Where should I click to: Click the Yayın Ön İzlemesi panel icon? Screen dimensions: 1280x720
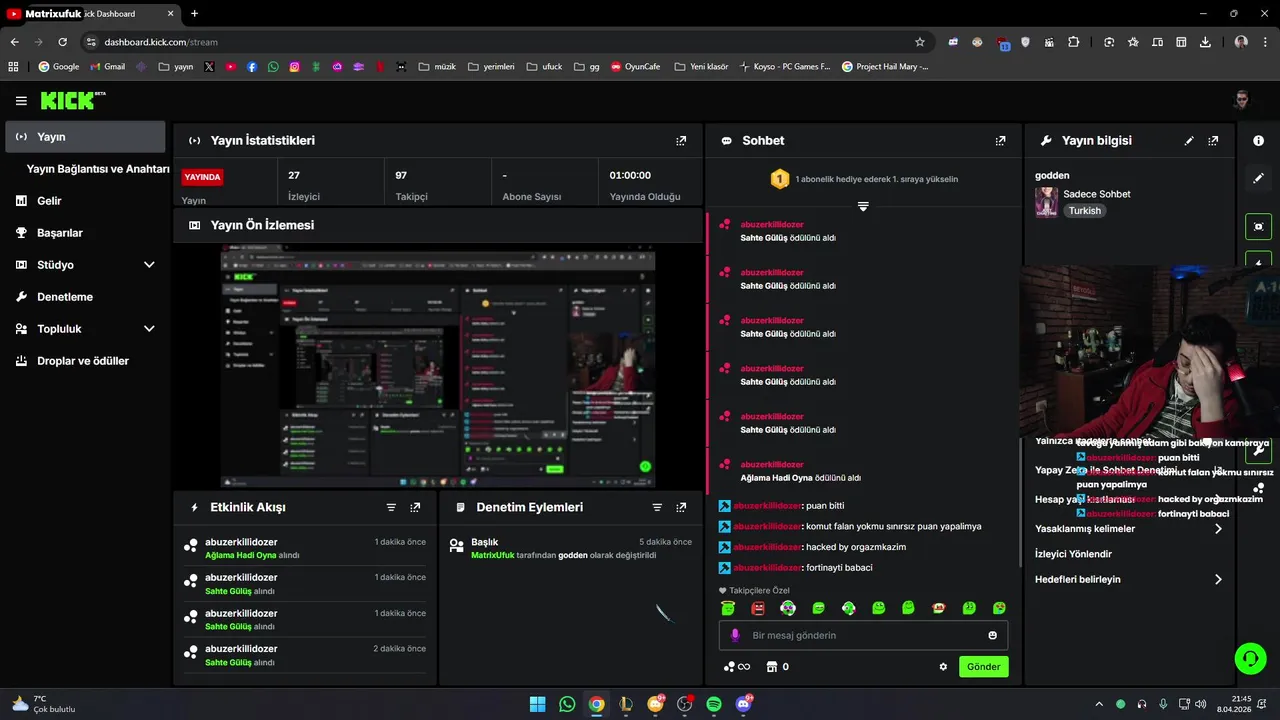[x=195, y=226]
